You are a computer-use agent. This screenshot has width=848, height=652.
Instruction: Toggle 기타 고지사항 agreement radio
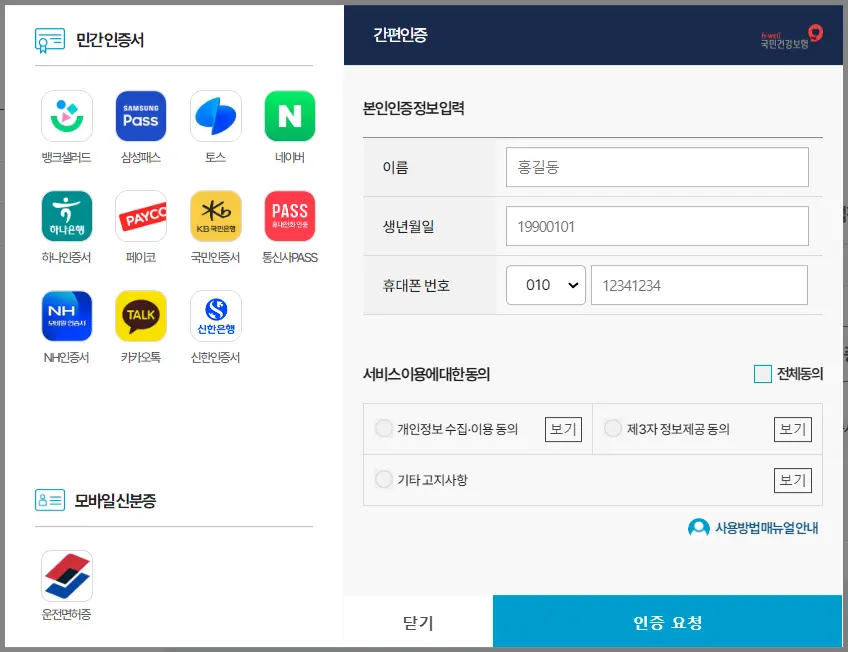pyautogui.click(x=383, y=479)
